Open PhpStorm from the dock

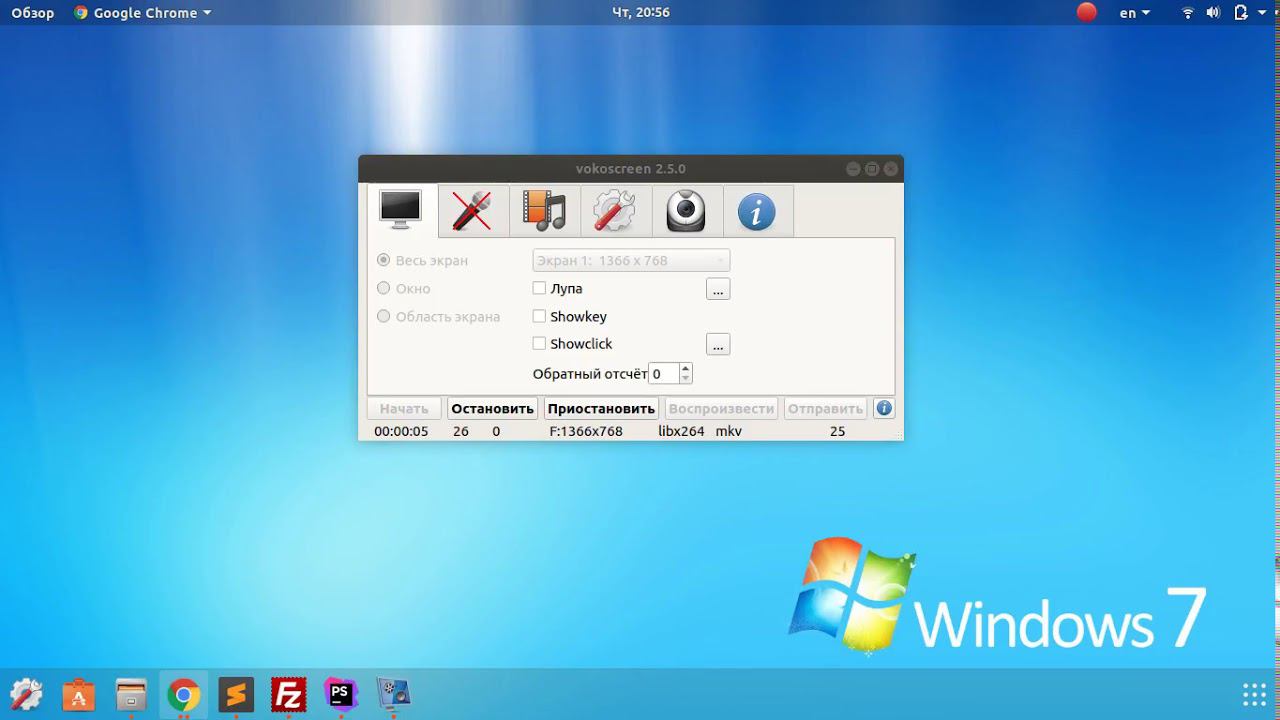(x=341, y=694)
